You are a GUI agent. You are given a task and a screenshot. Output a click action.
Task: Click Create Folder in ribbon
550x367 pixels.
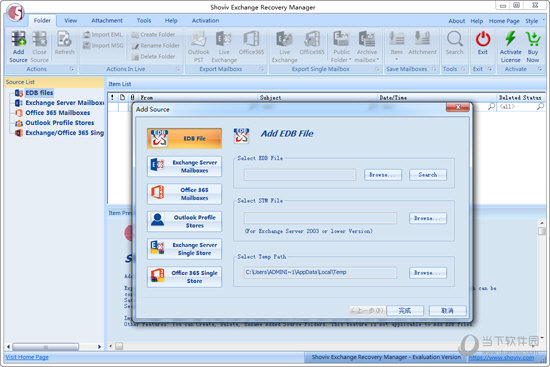[x=153, y=34]
